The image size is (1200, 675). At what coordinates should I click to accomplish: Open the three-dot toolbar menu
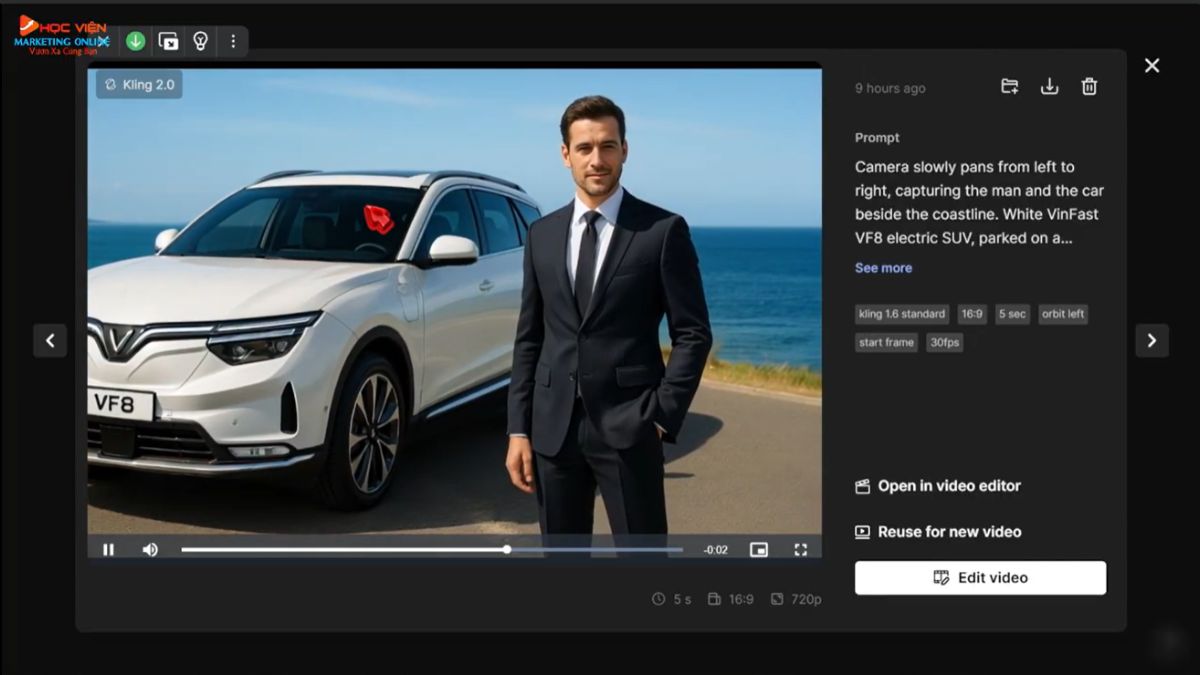click(x=233, y=41)
